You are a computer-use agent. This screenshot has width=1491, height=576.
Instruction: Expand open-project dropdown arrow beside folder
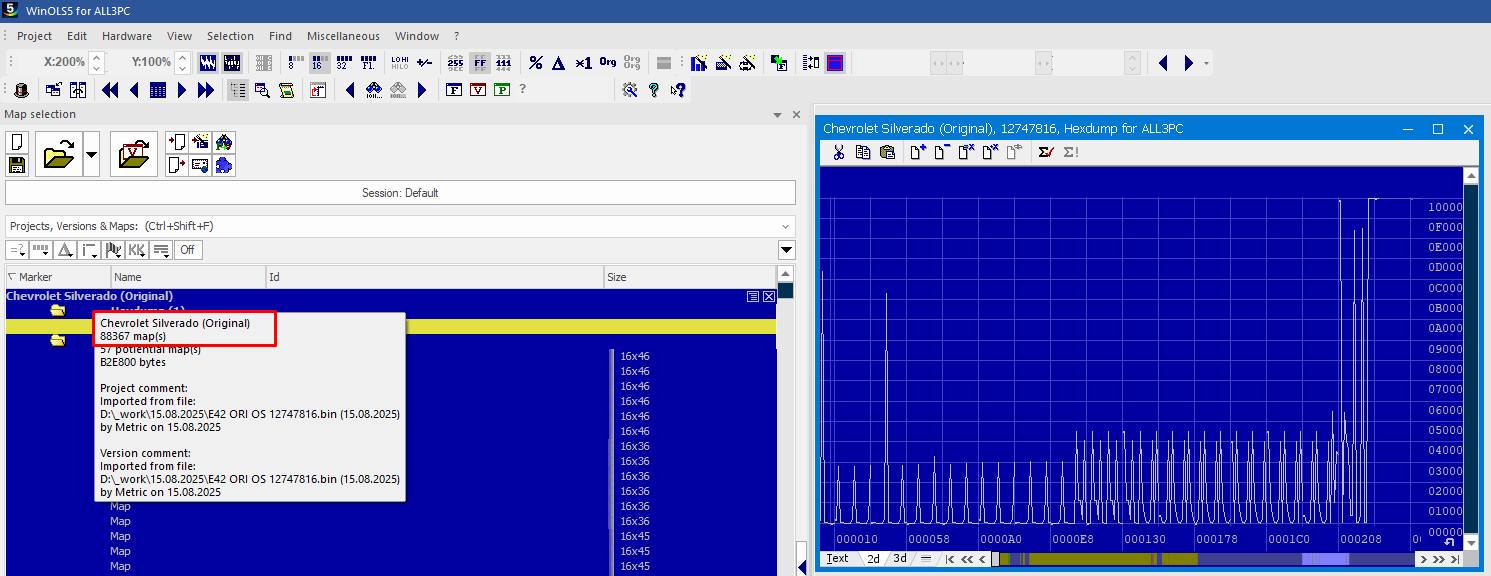click(x=92, y=155)
